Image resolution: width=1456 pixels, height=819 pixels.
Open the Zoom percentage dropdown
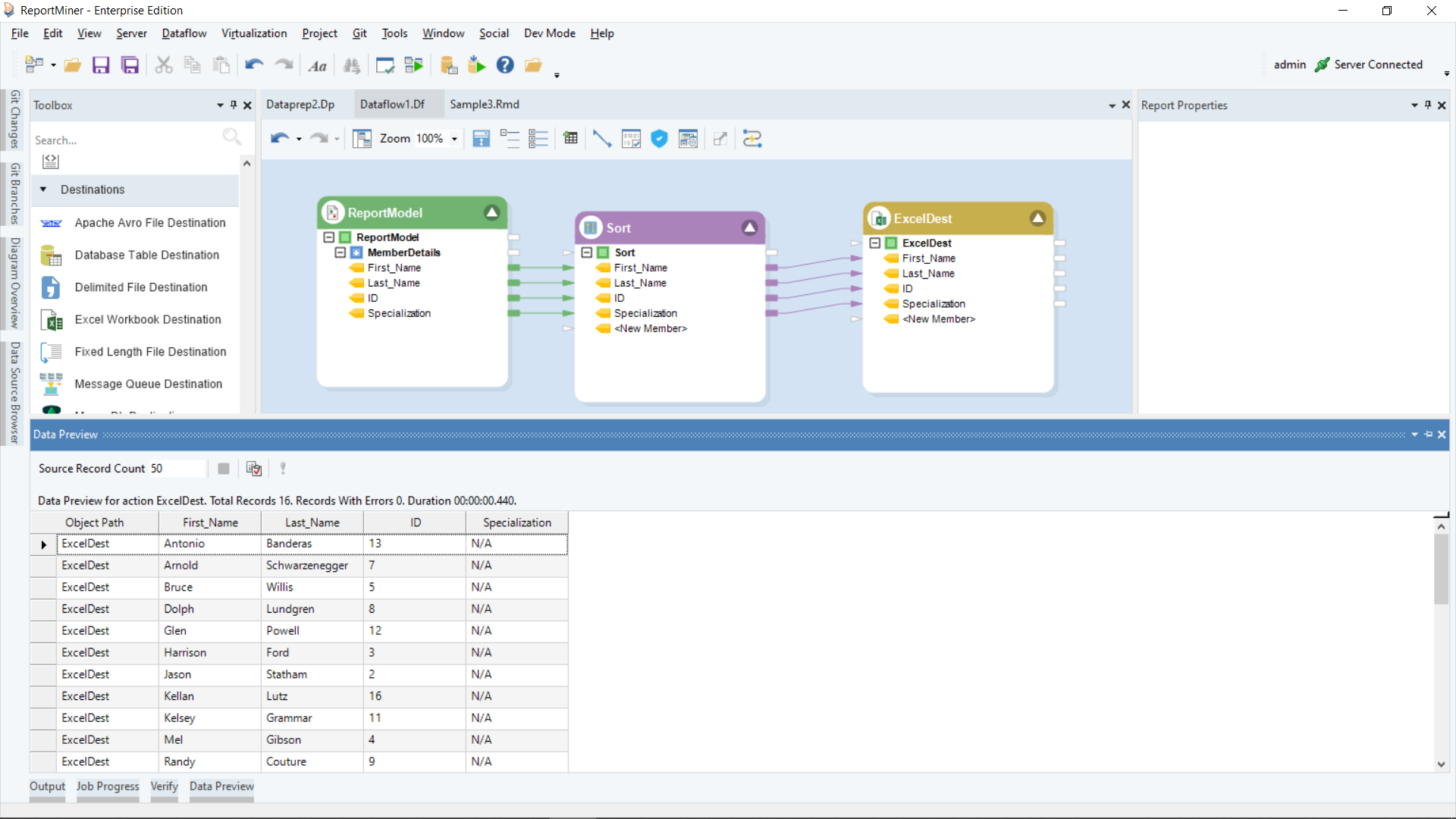coord(454,139)
